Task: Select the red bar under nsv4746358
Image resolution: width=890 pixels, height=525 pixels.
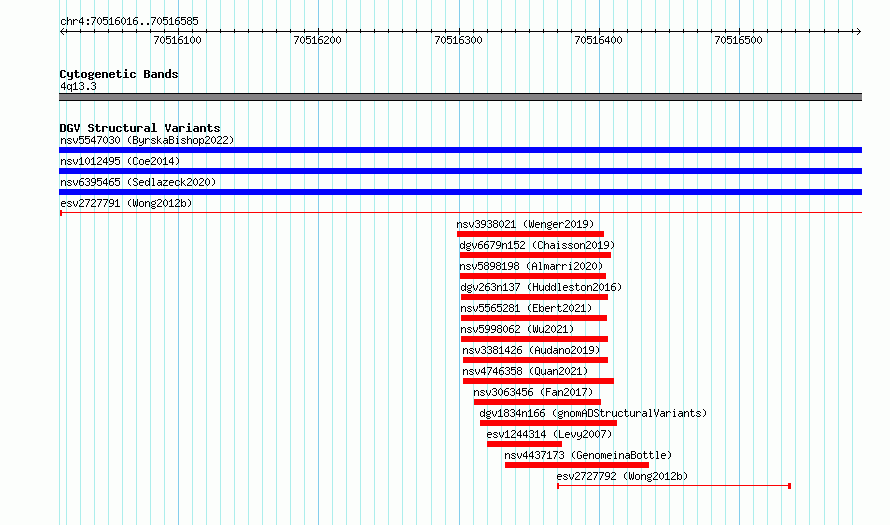Action: pyautogui.click(x=538, y=381)
